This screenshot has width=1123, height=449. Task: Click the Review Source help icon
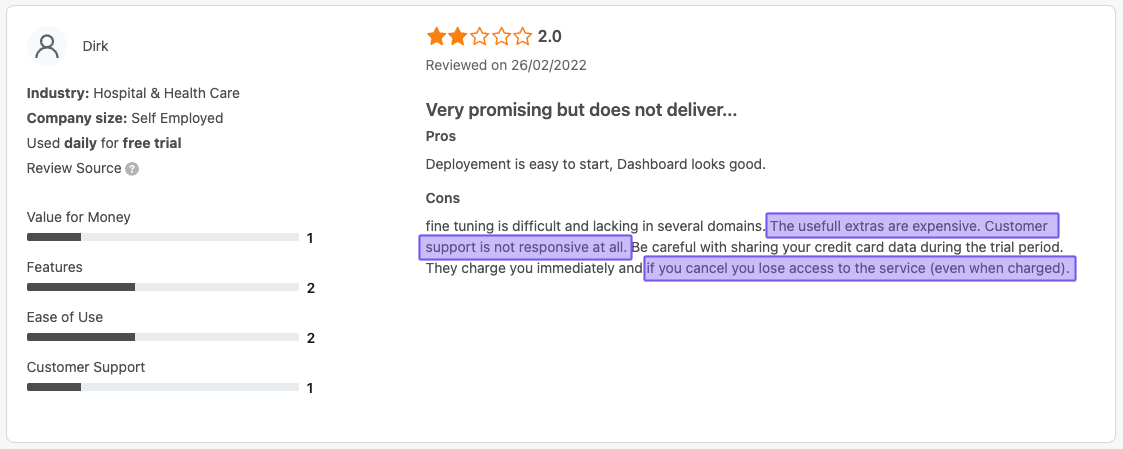click(132, 169)
